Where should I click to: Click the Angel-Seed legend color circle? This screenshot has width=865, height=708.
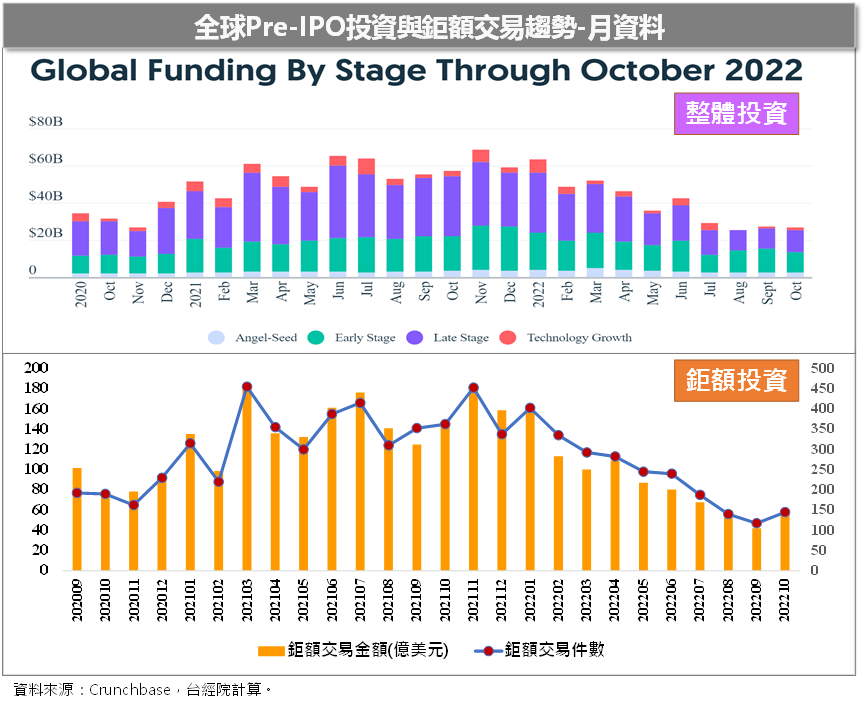click(216, 338)
